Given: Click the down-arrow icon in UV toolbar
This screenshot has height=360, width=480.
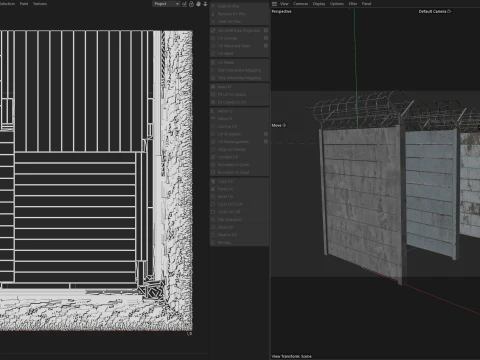Looking at the screenshot, I should 205,4.
